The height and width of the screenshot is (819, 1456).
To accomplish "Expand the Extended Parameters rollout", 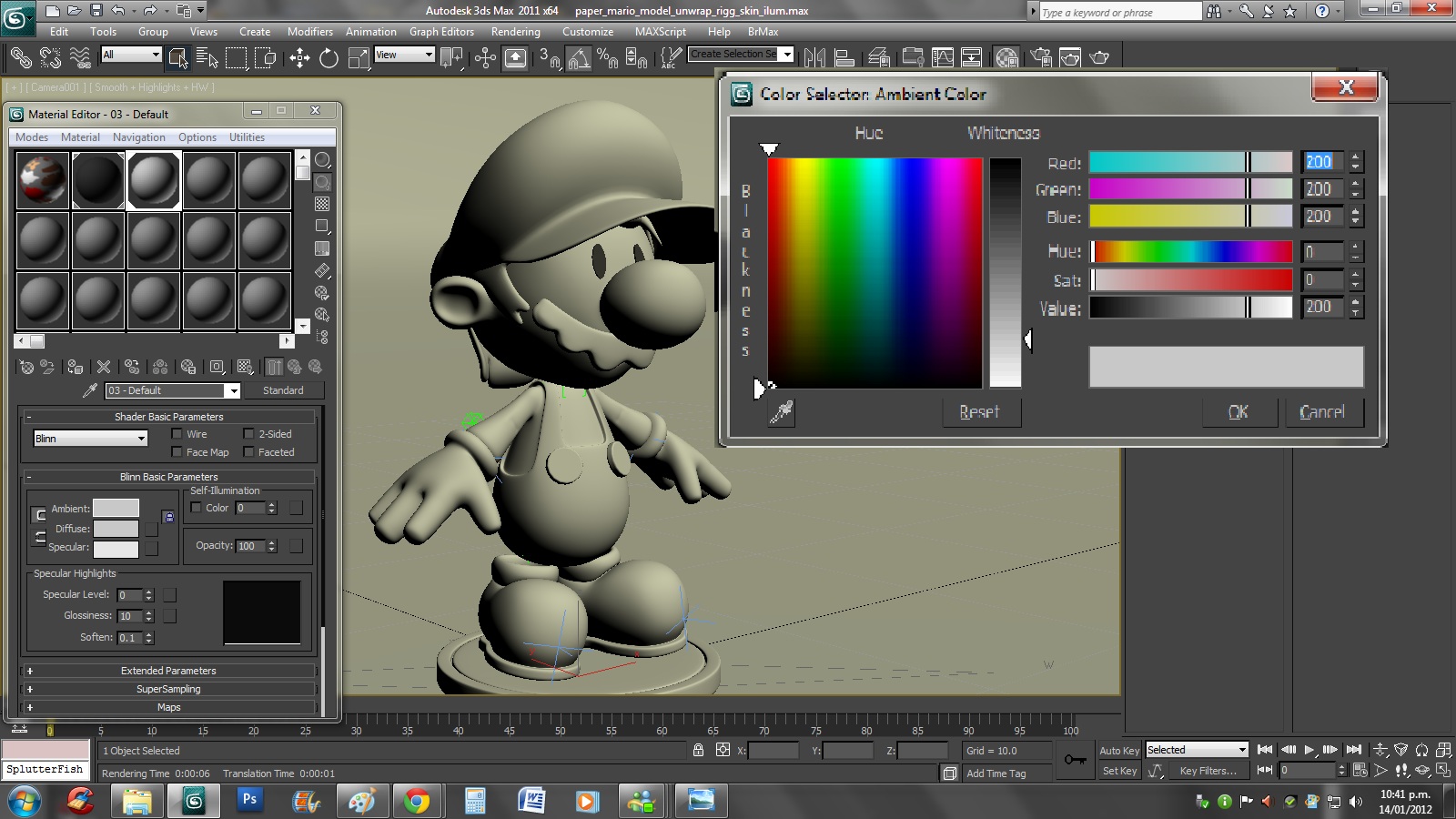I will (x=168, y=671).
